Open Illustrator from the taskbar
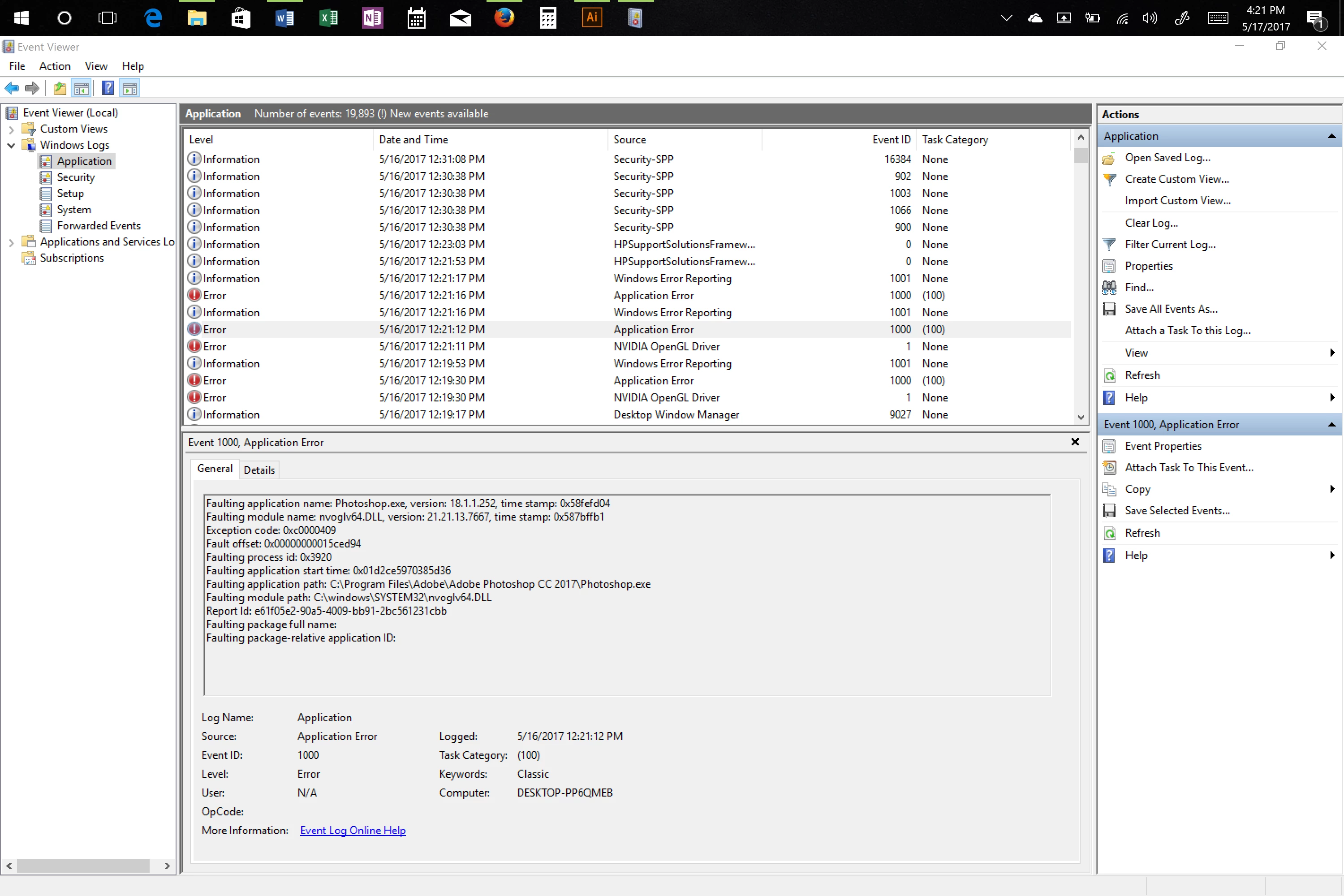Viewport: 1344px width, 896px height. click(591, 18)
